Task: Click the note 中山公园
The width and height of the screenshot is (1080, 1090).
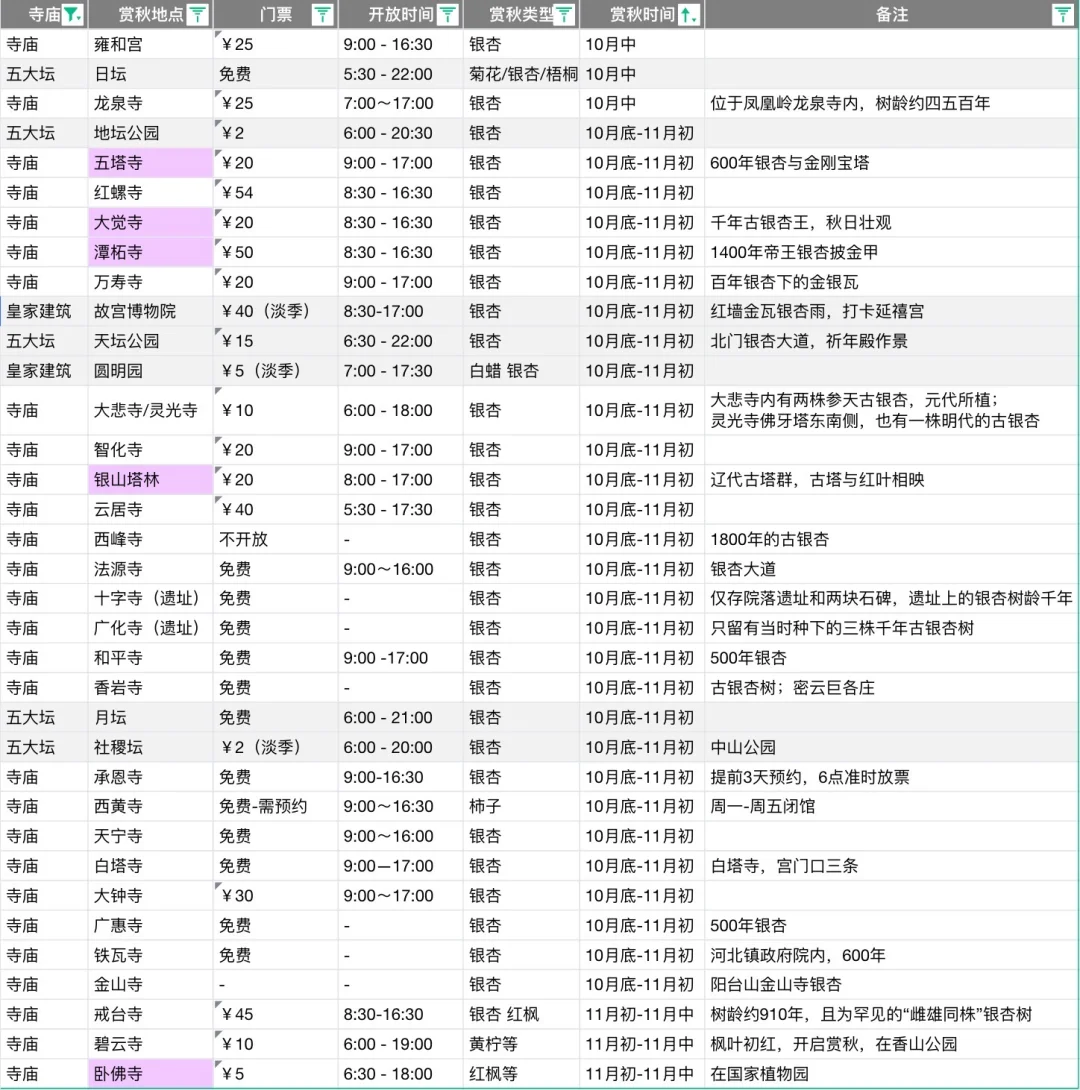Action: (x=743, y=748)
